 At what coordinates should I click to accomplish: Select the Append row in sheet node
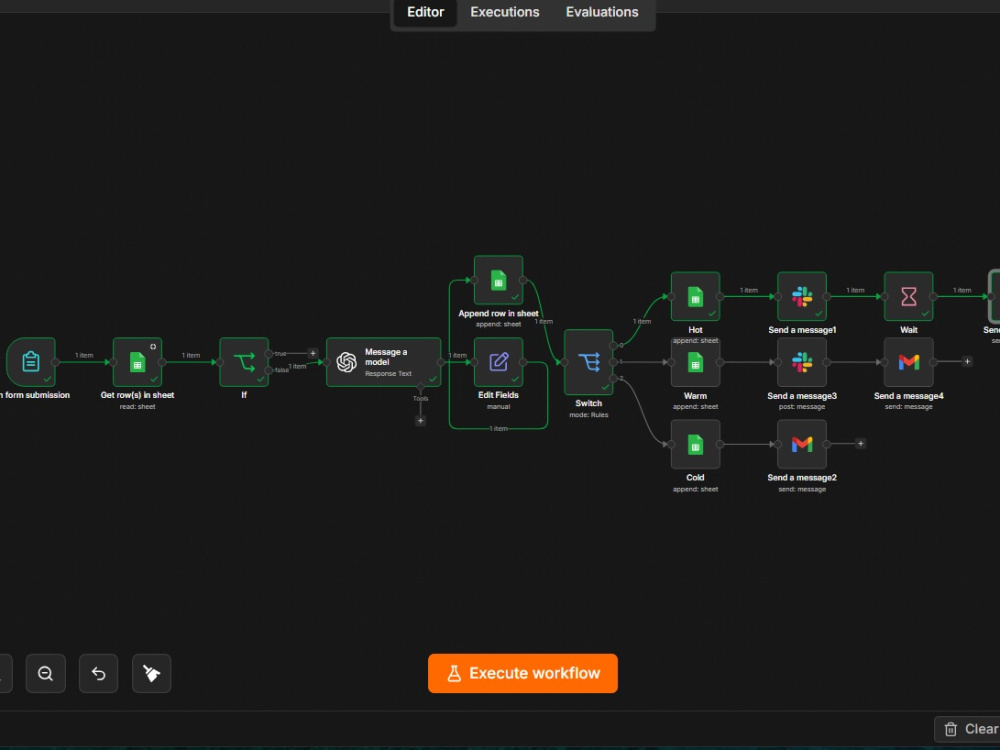tap(498, 280)
